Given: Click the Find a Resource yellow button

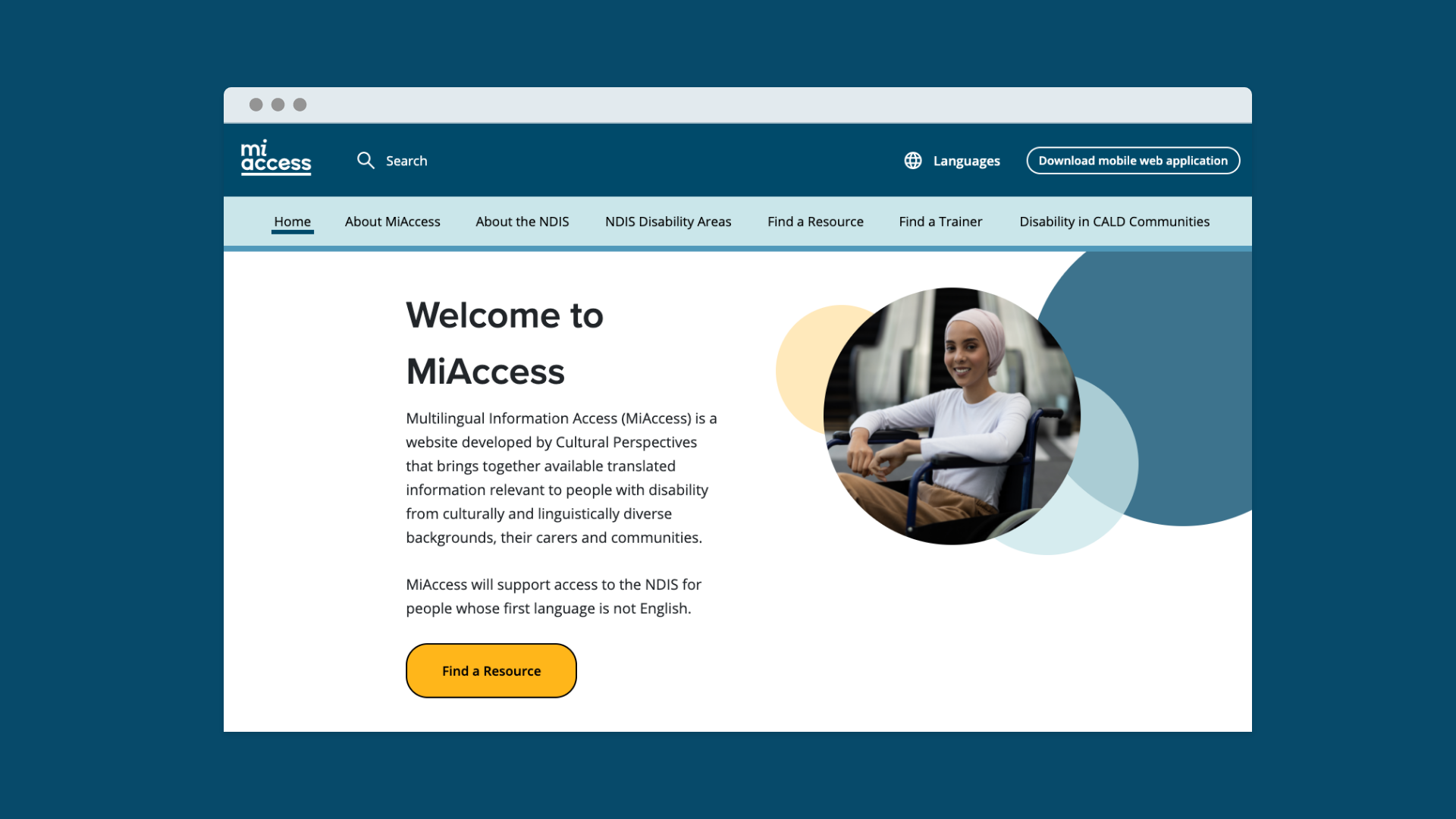Looking at the screenshot, I should coord(491,671).
